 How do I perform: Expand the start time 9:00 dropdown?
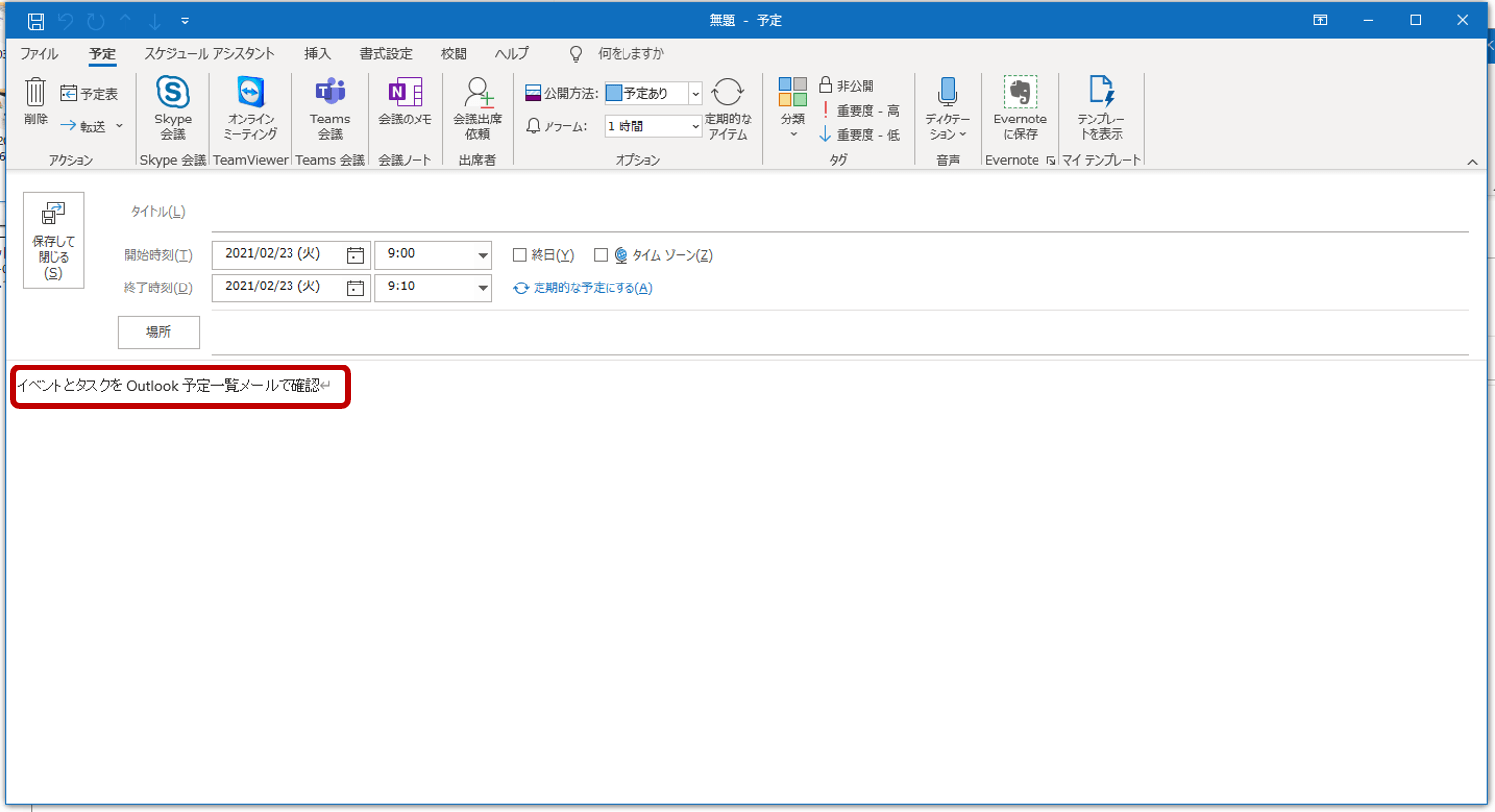482,255
